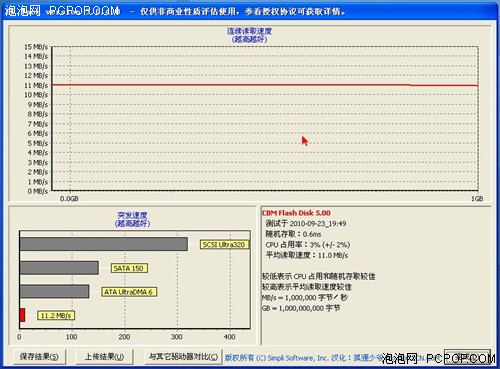Click the 连续读取速度 chart title
The width and height of the screenshot is (500, 369).
pos(249,31)
